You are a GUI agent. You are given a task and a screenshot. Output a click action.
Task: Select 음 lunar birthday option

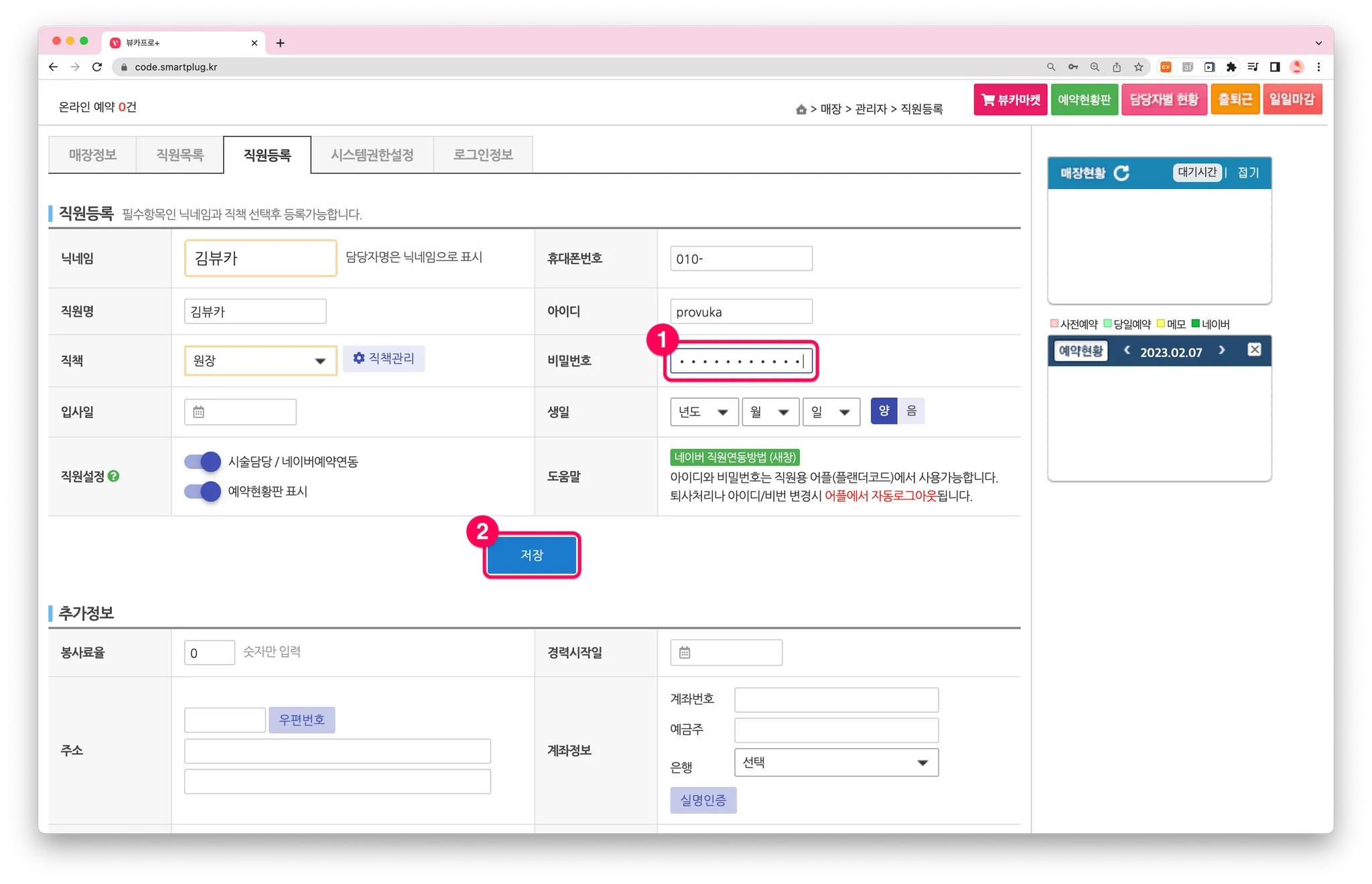tap(911, 411)
